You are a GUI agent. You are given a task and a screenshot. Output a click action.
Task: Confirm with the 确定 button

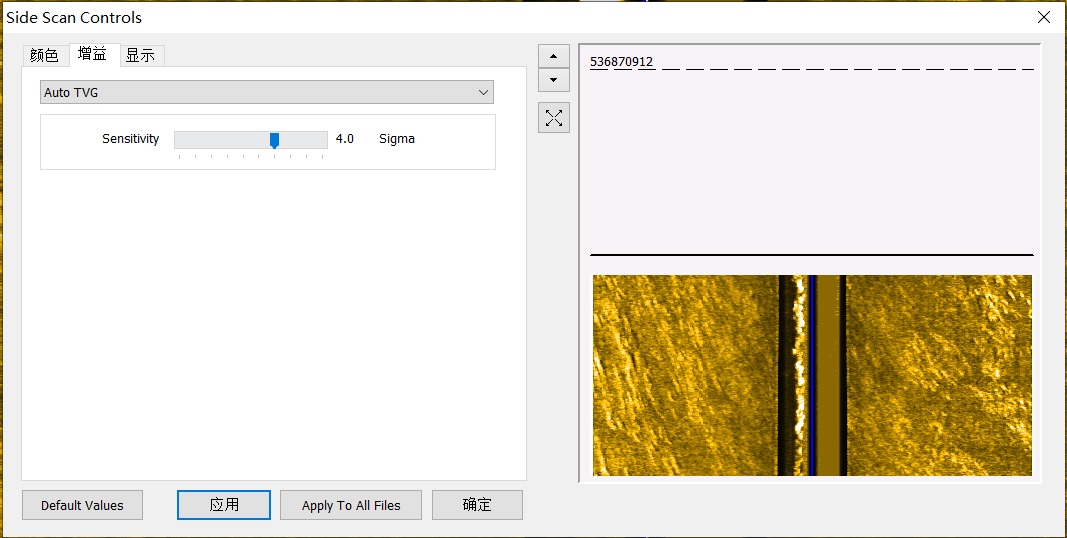477,505
